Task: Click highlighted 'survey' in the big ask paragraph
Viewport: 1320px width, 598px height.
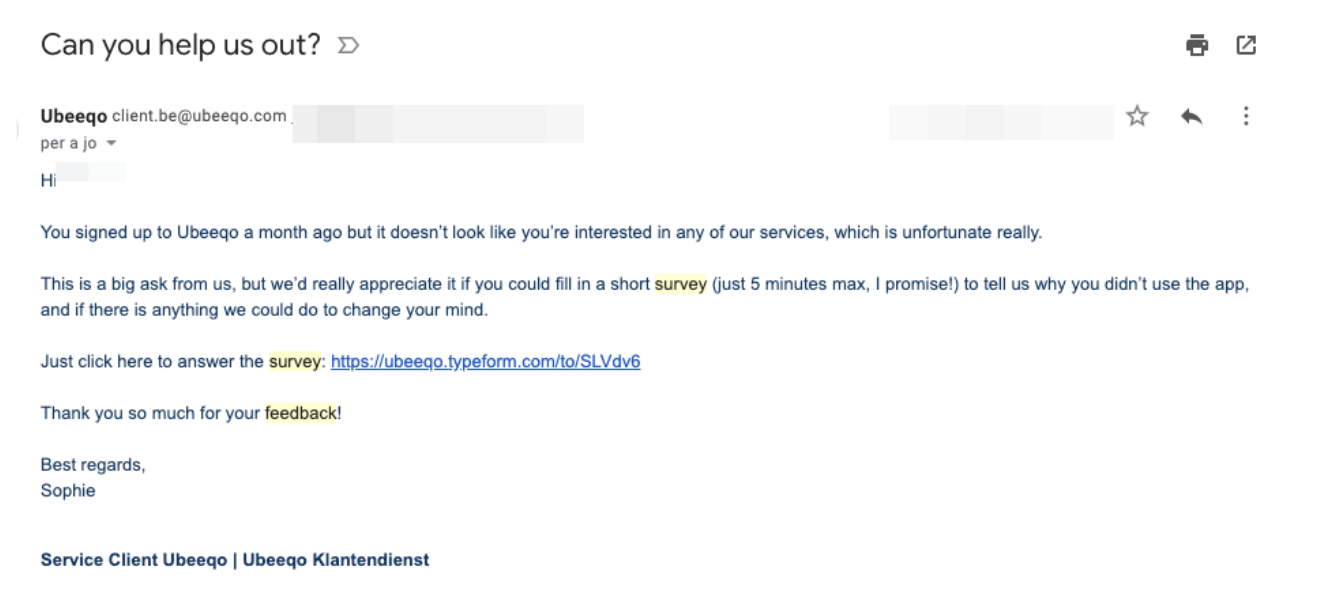Action: coord(680,284)
